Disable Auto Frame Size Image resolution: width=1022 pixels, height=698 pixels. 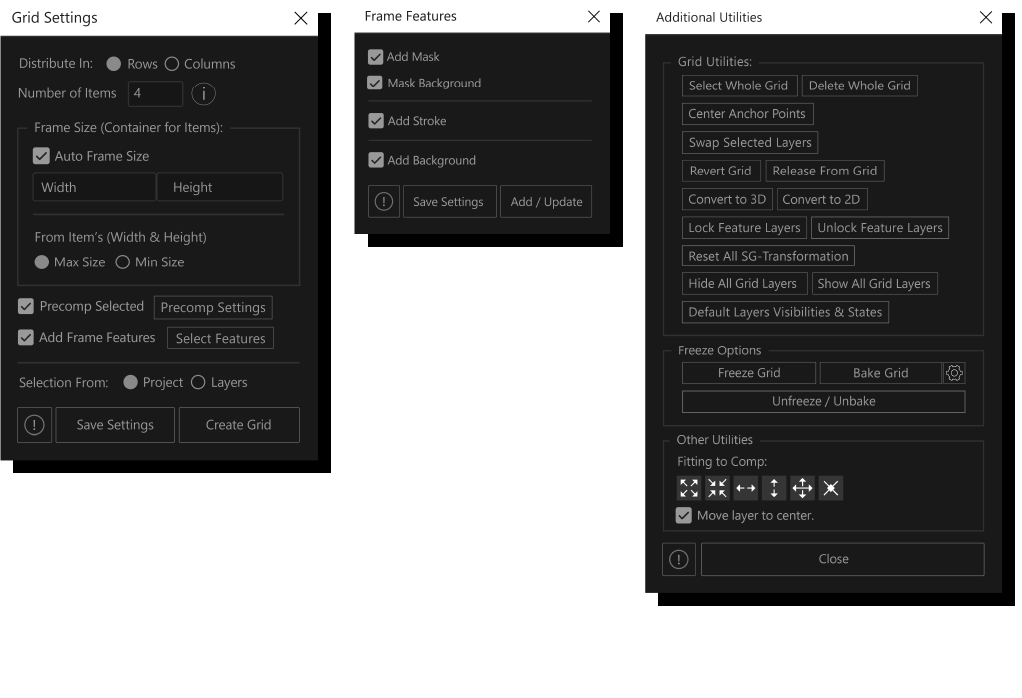[x=41, y=156]
